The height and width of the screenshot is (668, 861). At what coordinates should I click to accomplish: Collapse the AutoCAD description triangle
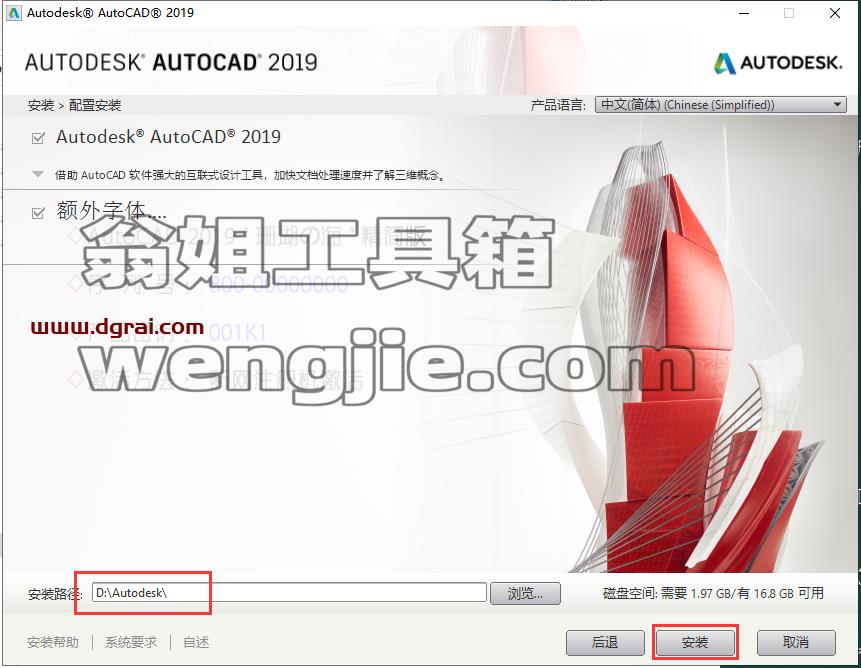[x=38, y=175]
